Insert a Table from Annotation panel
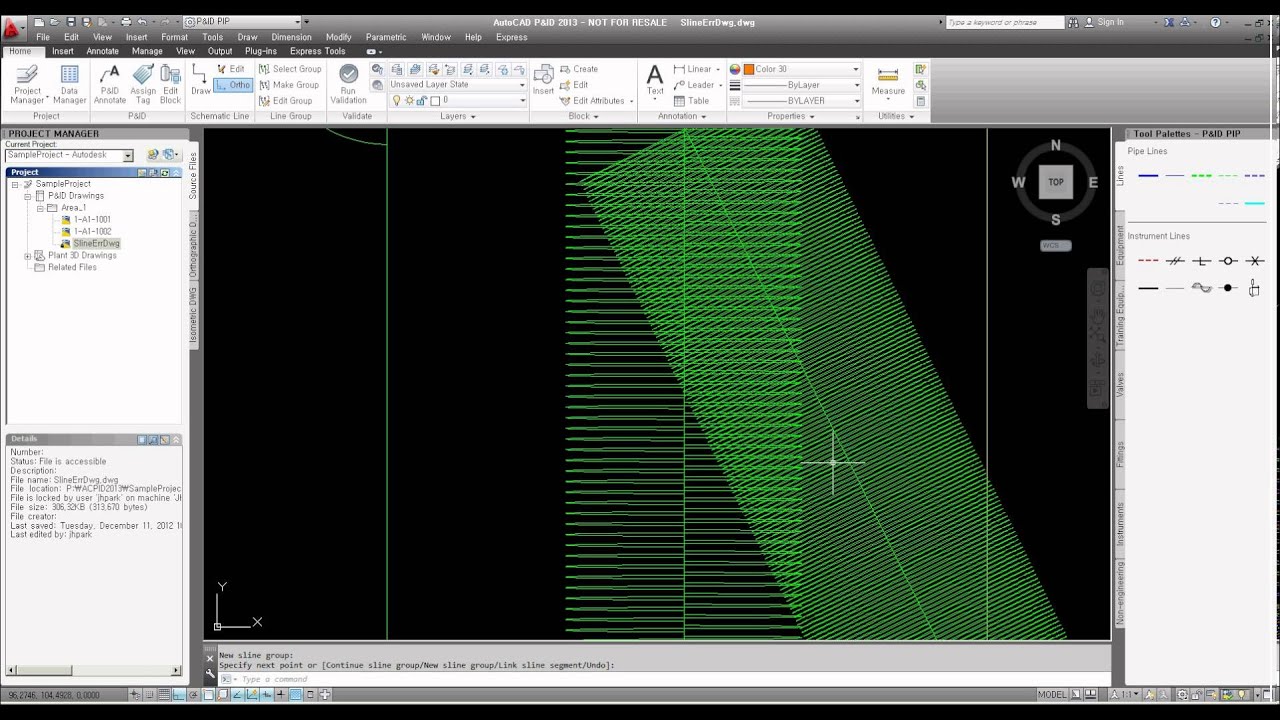 pyautogui.click(x=691, y=101)
